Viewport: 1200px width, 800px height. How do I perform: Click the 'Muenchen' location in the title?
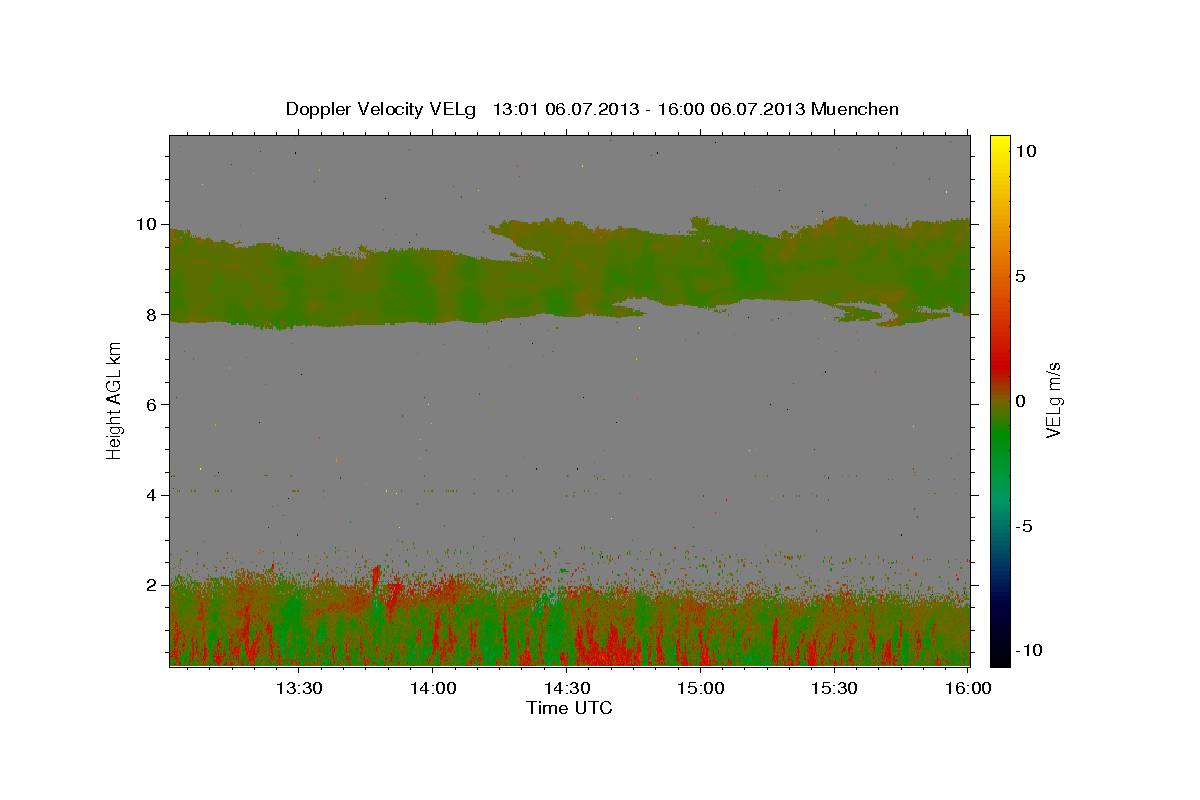point(856,109)
